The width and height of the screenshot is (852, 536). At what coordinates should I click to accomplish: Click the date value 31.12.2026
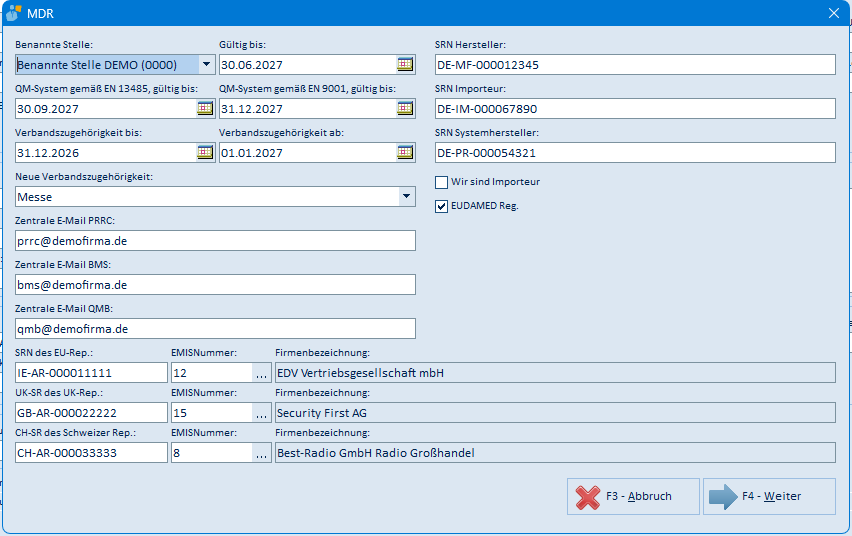click(x=48, y=153)
